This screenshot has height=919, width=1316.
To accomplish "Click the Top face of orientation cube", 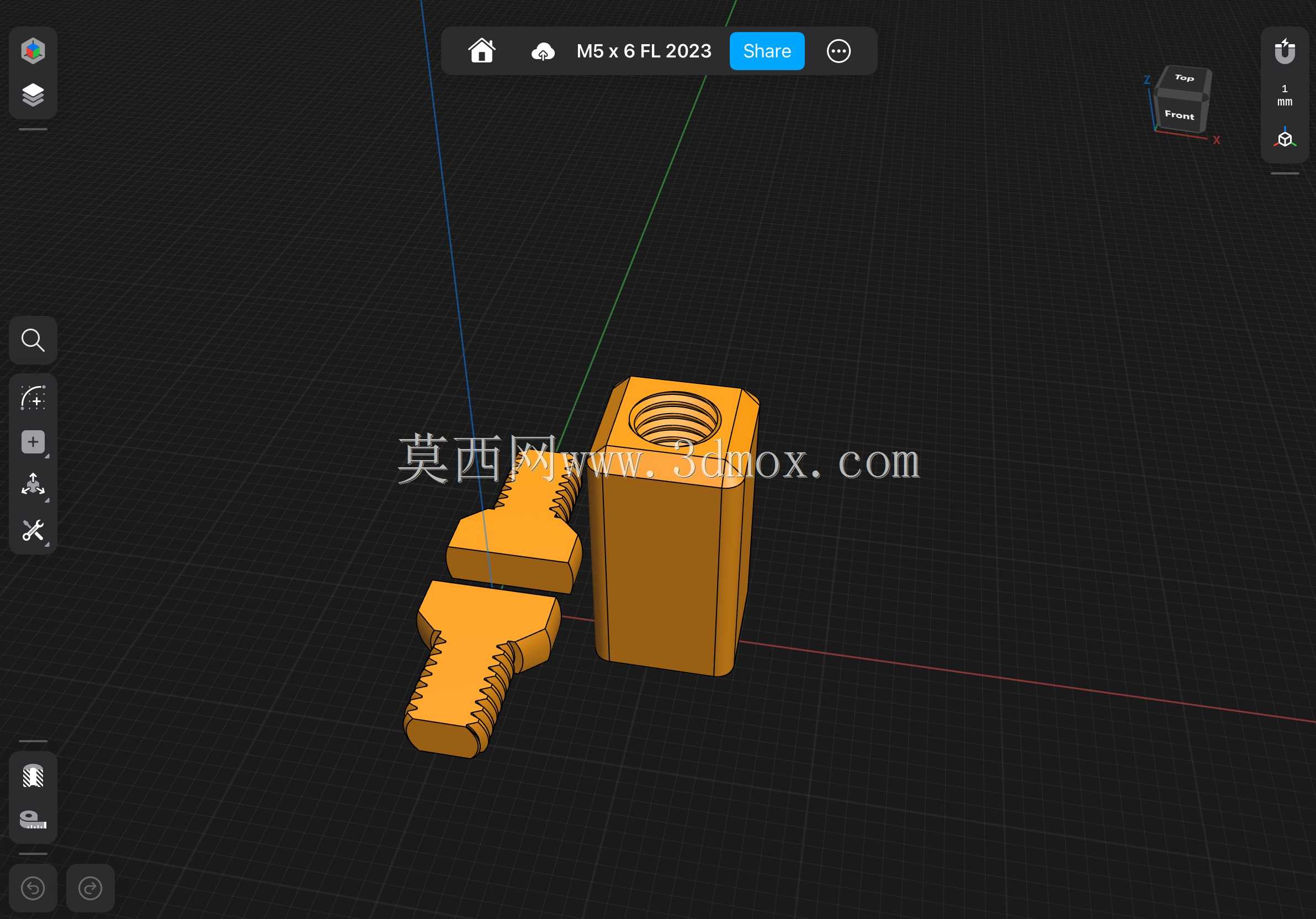I will click(1184, 78).
